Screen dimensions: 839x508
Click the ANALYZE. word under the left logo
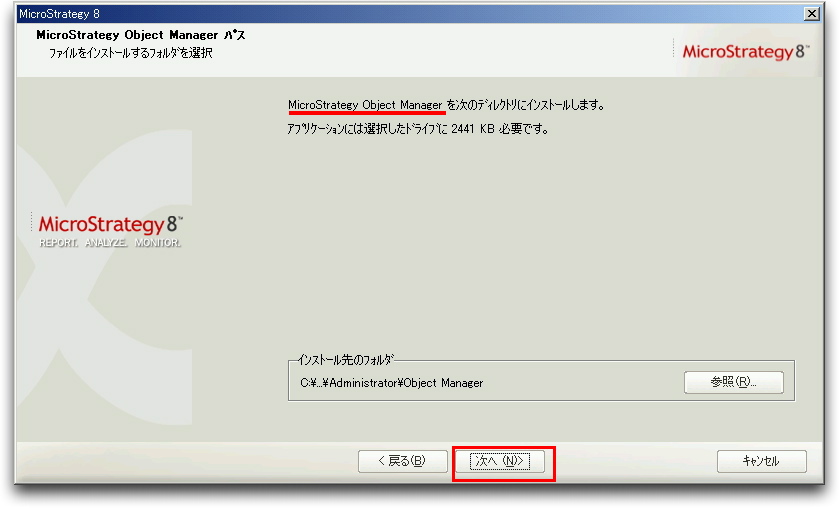pyautogui.click(x=106, y=242)
